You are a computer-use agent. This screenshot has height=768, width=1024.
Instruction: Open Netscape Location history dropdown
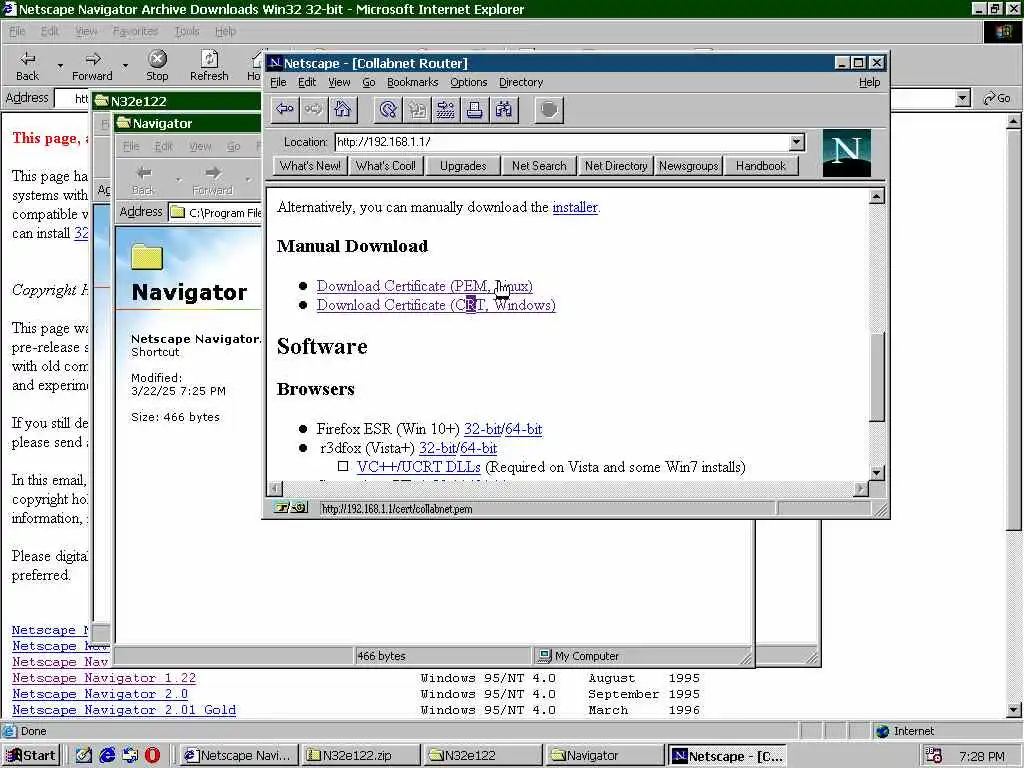pos(796,142)
